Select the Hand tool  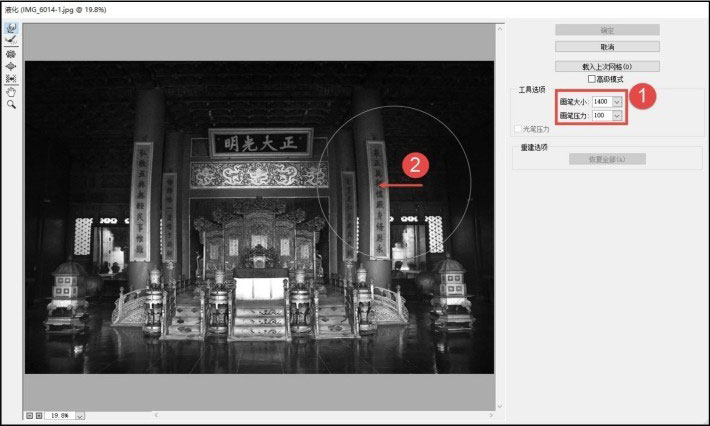coord(11,92)
